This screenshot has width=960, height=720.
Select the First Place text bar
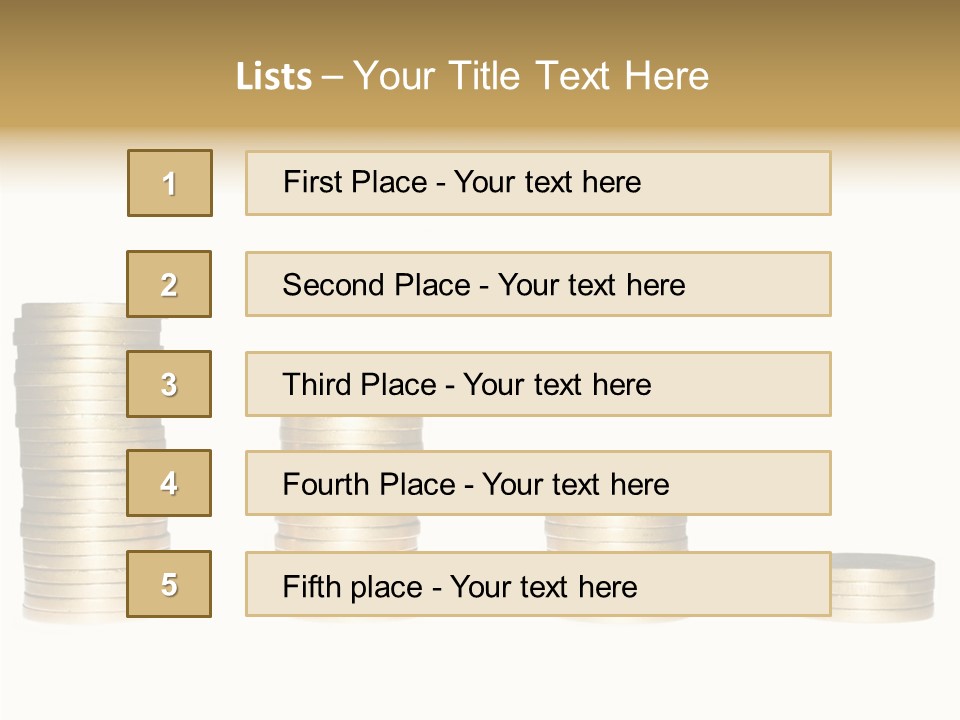(538, 183)
